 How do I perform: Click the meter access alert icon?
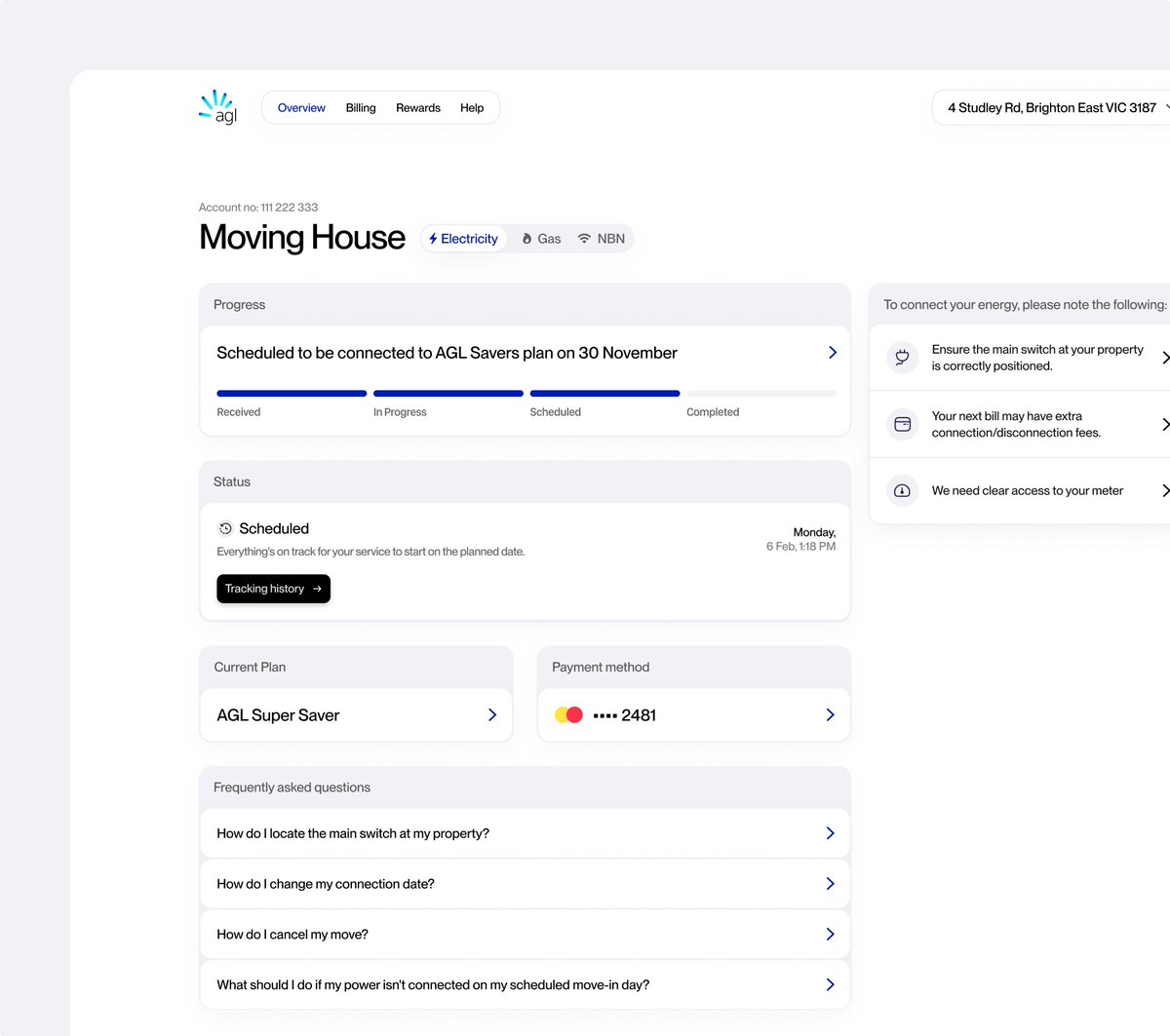point(902,490)
